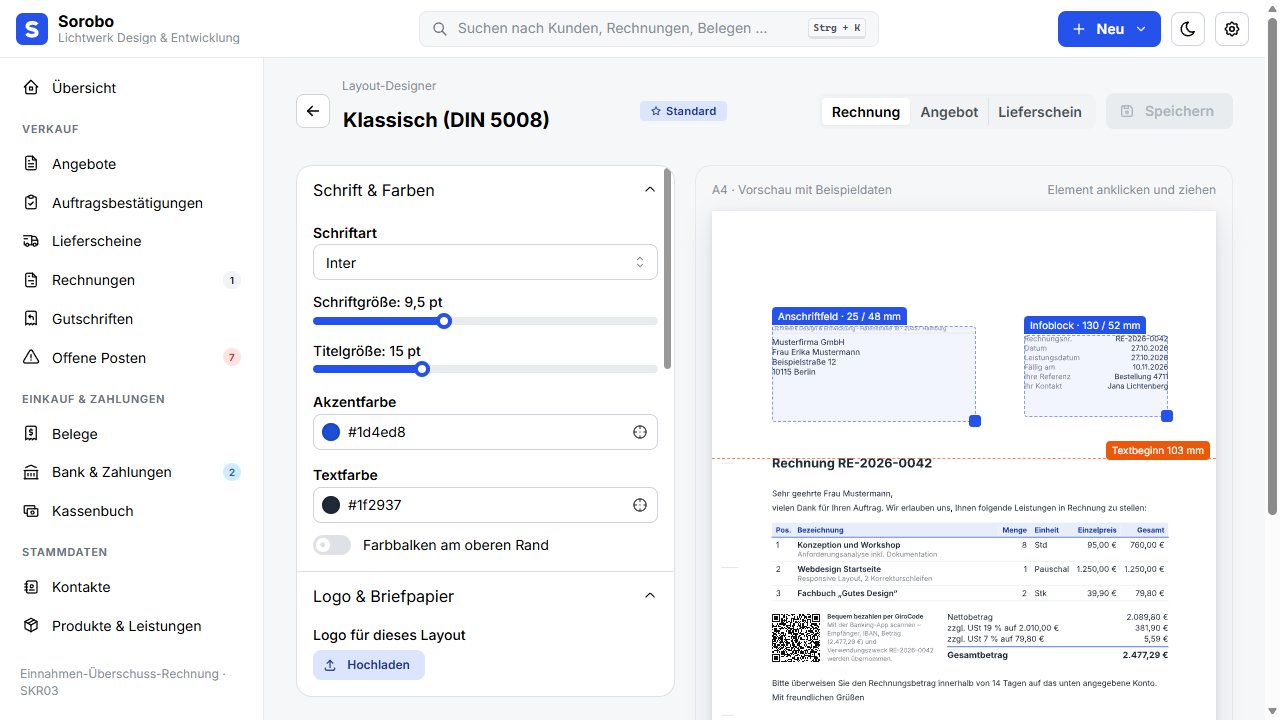Switch to the Lieferschein tab
This screenshot has width=1280, height=720.
[1040, 112]
